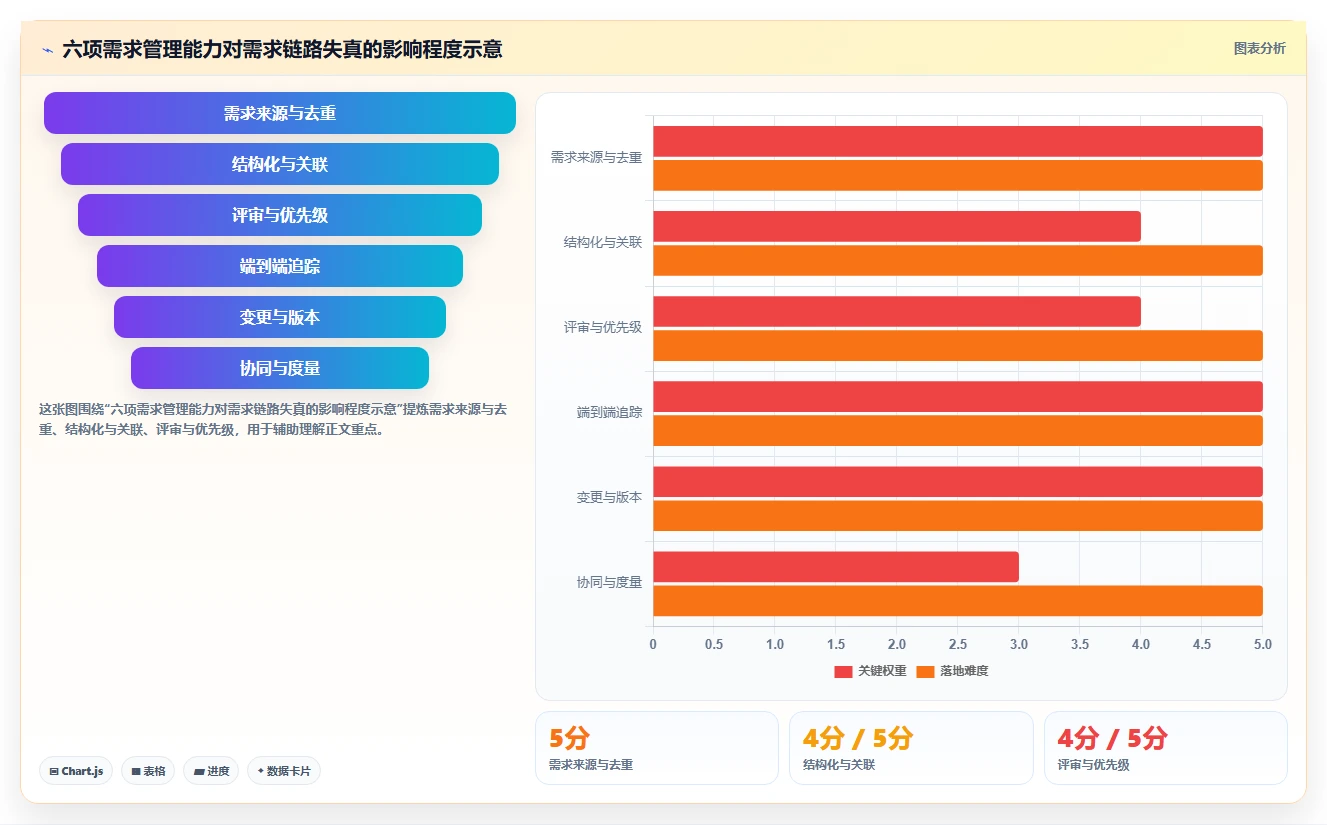The width and height of the screenshot is (1327, 825).
Task: Click the x-axis tick value 0
Action: [653, 644]
